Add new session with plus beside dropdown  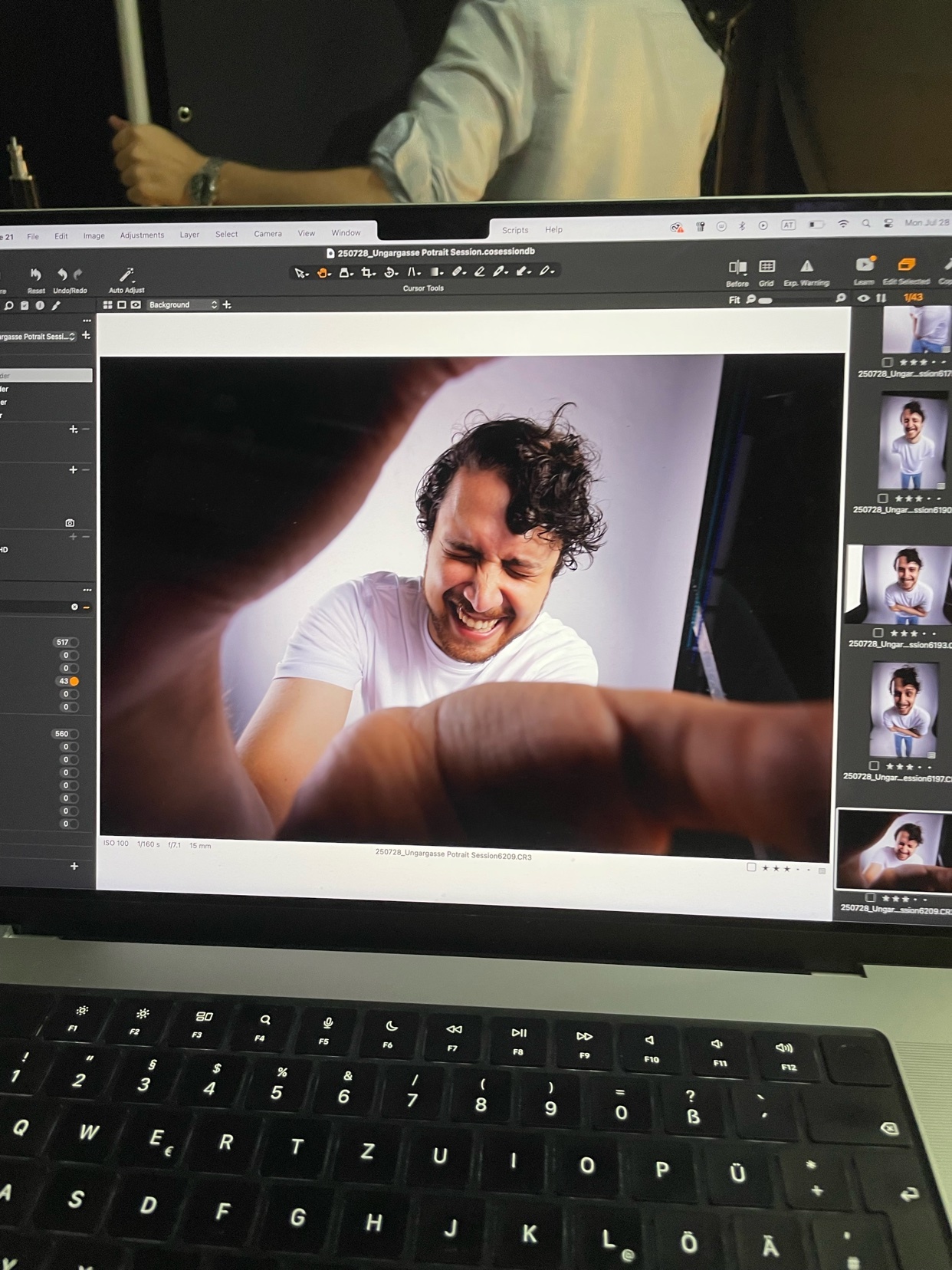click(x=86, y=336)
